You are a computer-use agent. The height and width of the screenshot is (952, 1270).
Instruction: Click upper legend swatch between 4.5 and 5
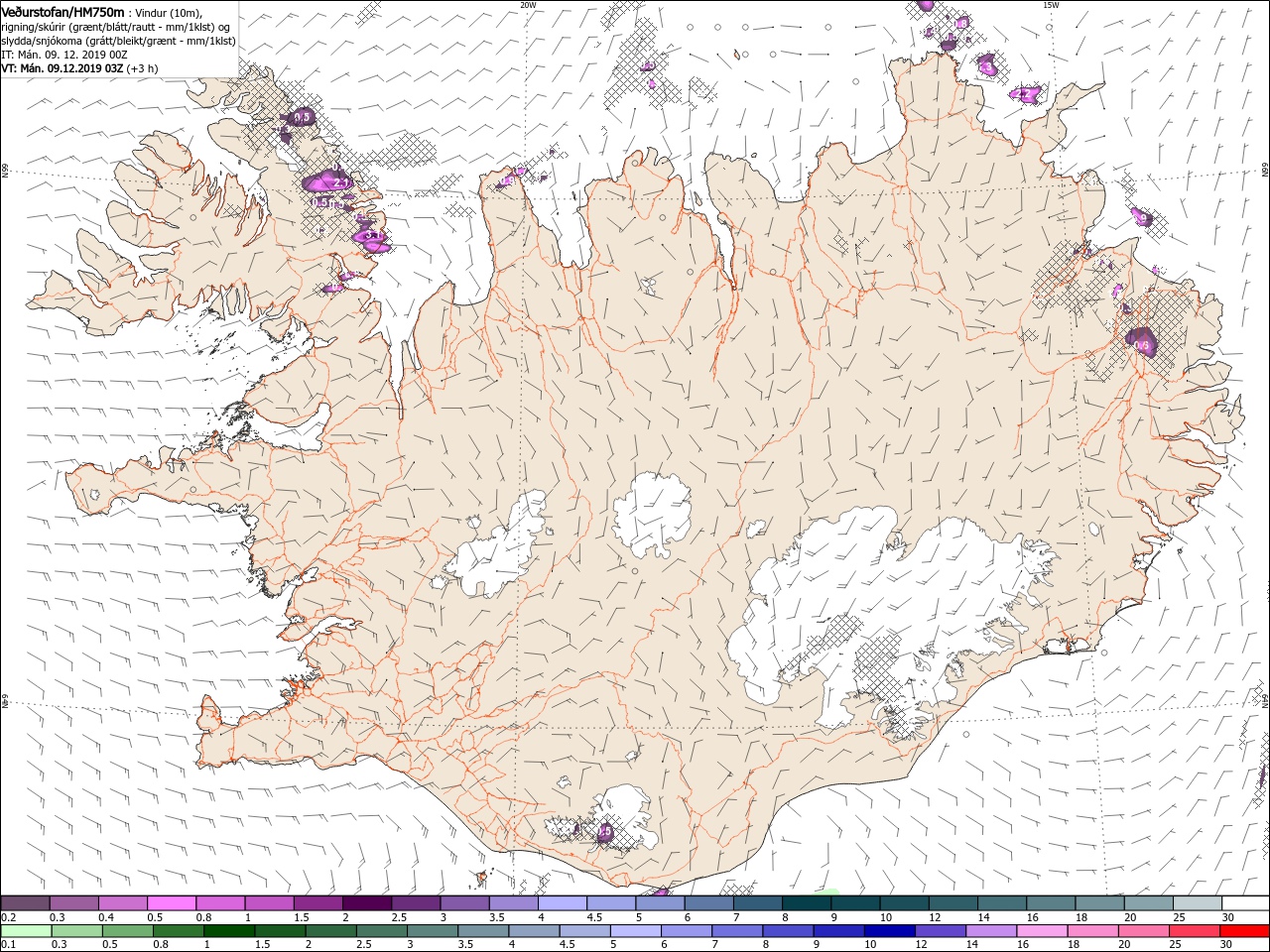tap(610, 903)
